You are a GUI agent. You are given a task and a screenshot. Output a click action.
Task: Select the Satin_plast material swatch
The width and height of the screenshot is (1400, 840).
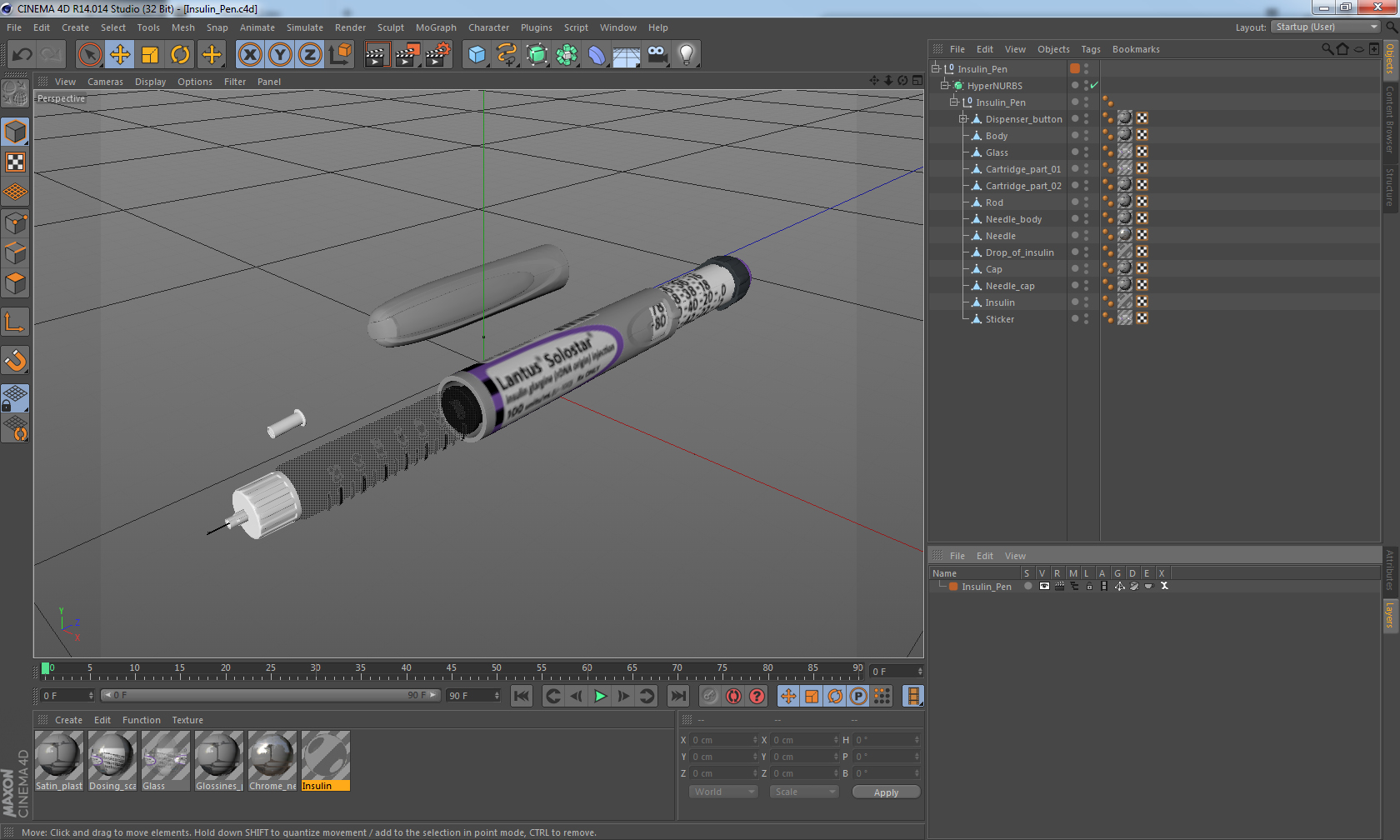(59, 761)
